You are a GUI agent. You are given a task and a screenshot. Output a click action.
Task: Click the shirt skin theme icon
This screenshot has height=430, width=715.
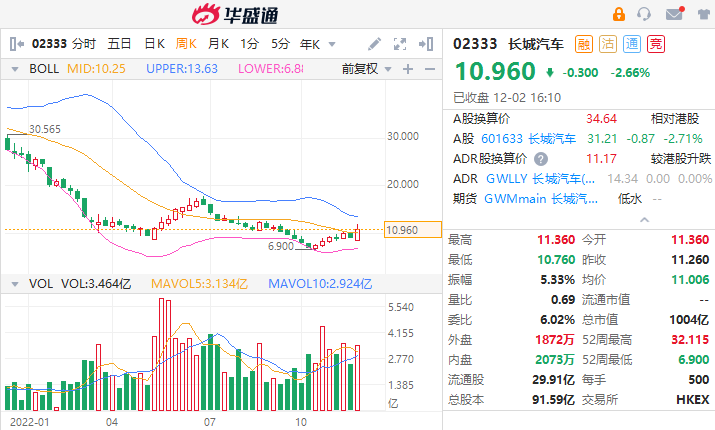pyautogui.click(x=705, y=14)
